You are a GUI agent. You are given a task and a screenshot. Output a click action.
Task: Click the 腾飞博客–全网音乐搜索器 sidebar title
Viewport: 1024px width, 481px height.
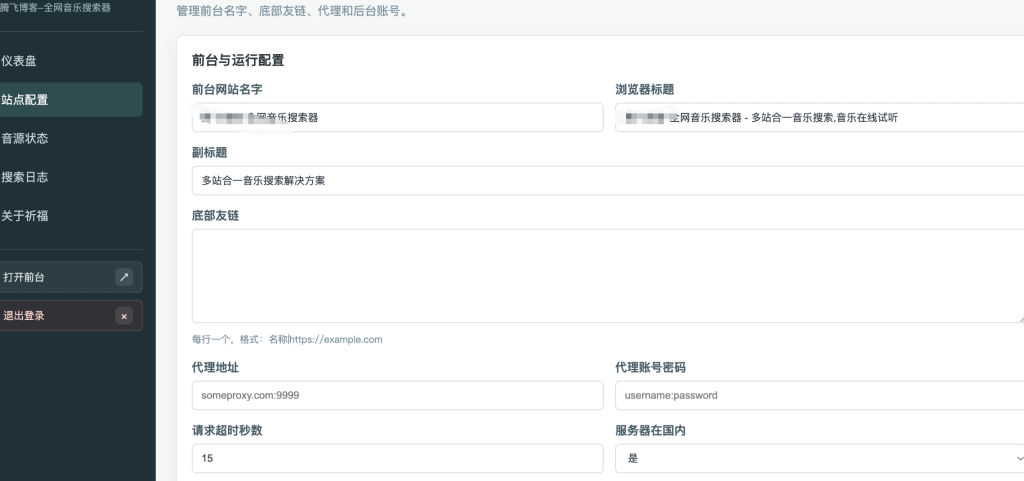click(x=55, y=8)
